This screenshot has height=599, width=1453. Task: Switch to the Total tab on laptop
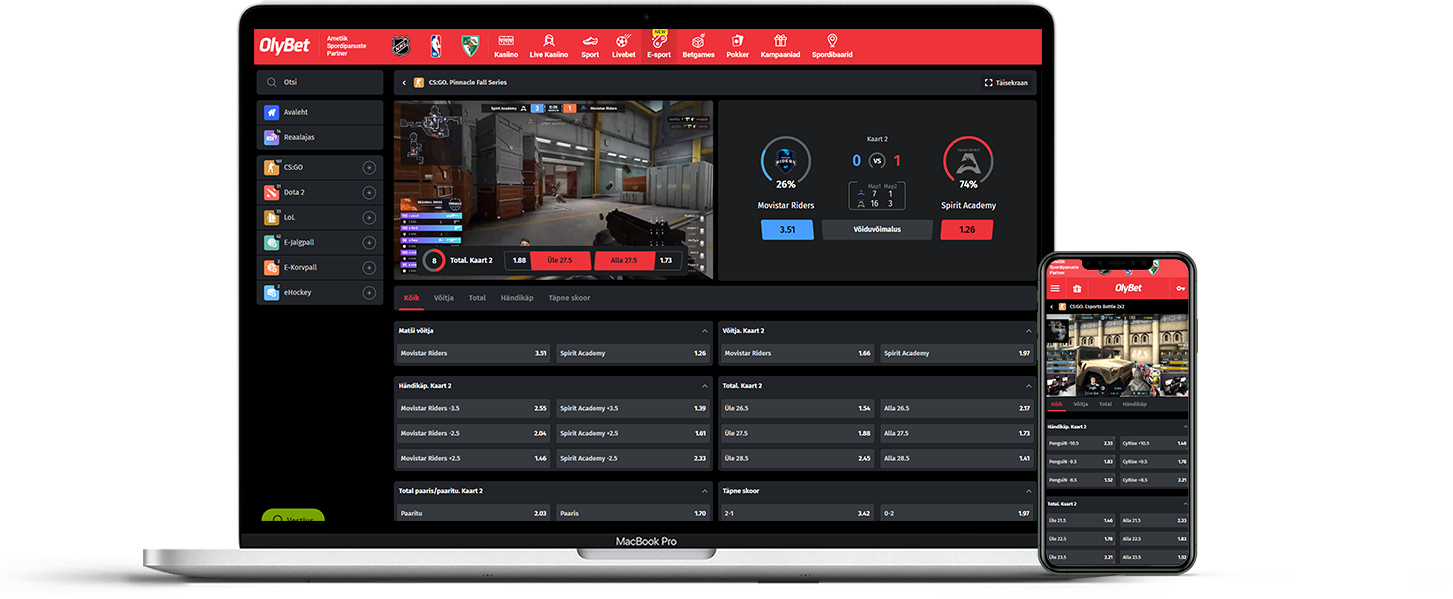pyautogui.click(x=477, y=298)
